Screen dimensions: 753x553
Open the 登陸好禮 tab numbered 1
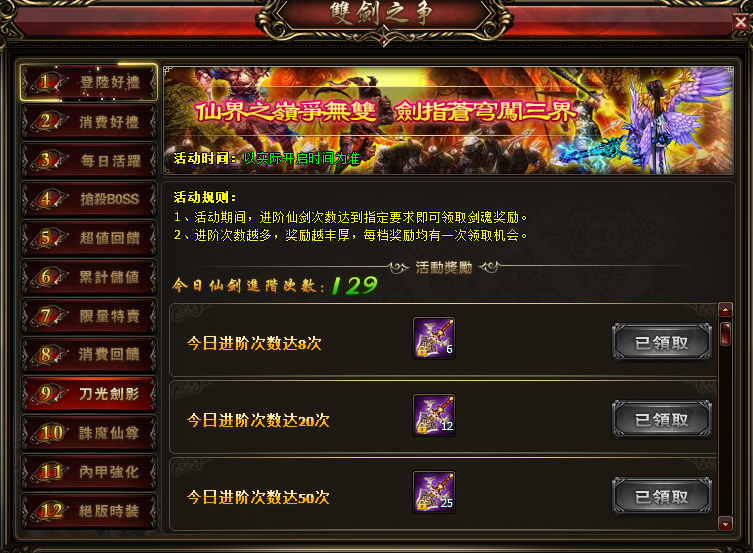click(x=89, y=82)
